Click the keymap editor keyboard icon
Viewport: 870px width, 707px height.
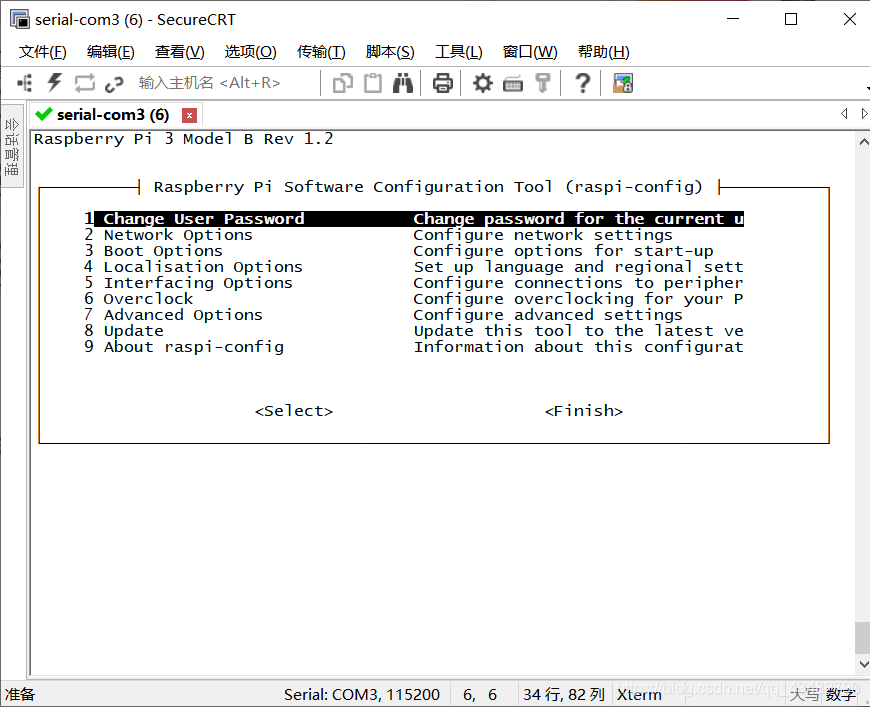point(513,84)
